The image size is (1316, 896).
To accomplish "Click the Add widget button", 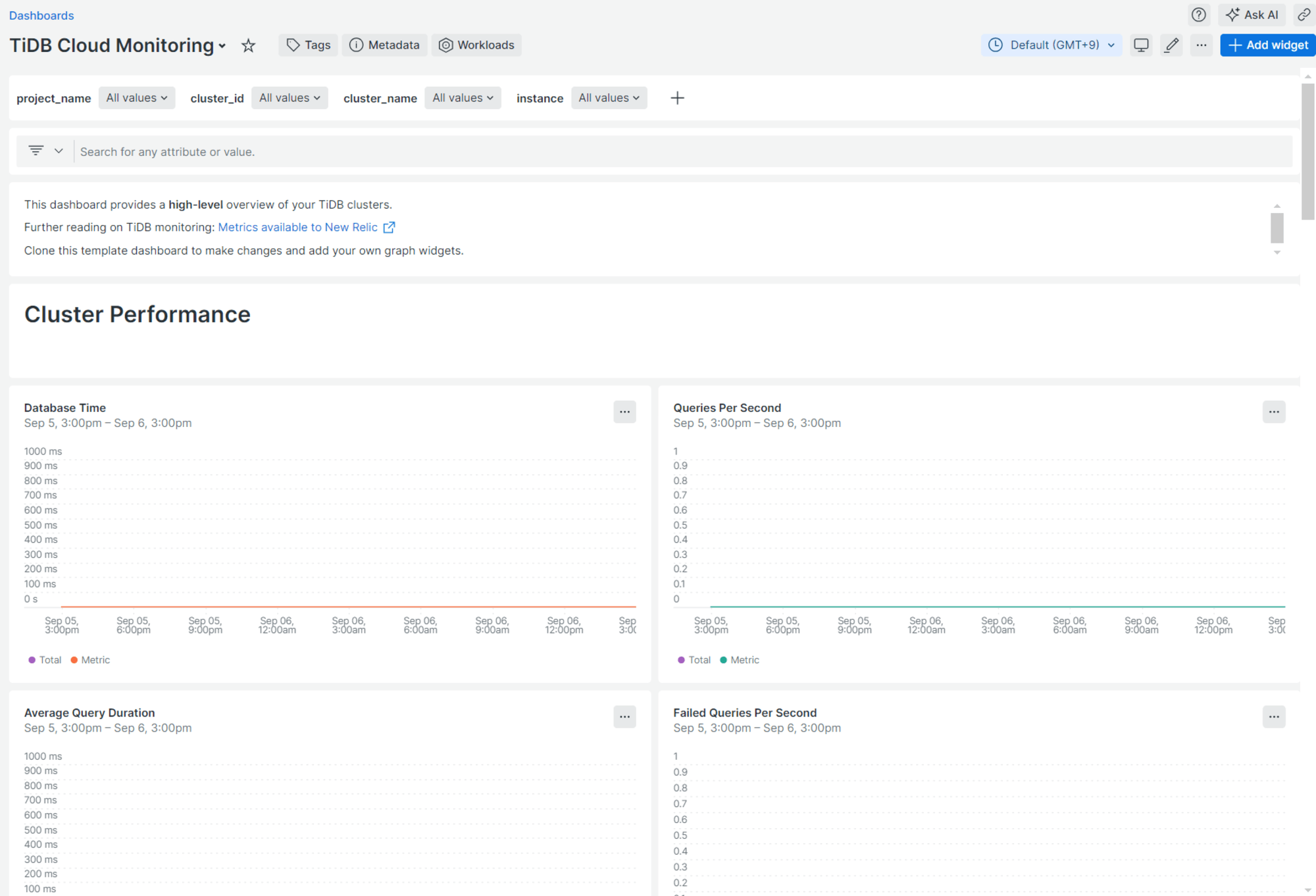I will (1268, 45).
